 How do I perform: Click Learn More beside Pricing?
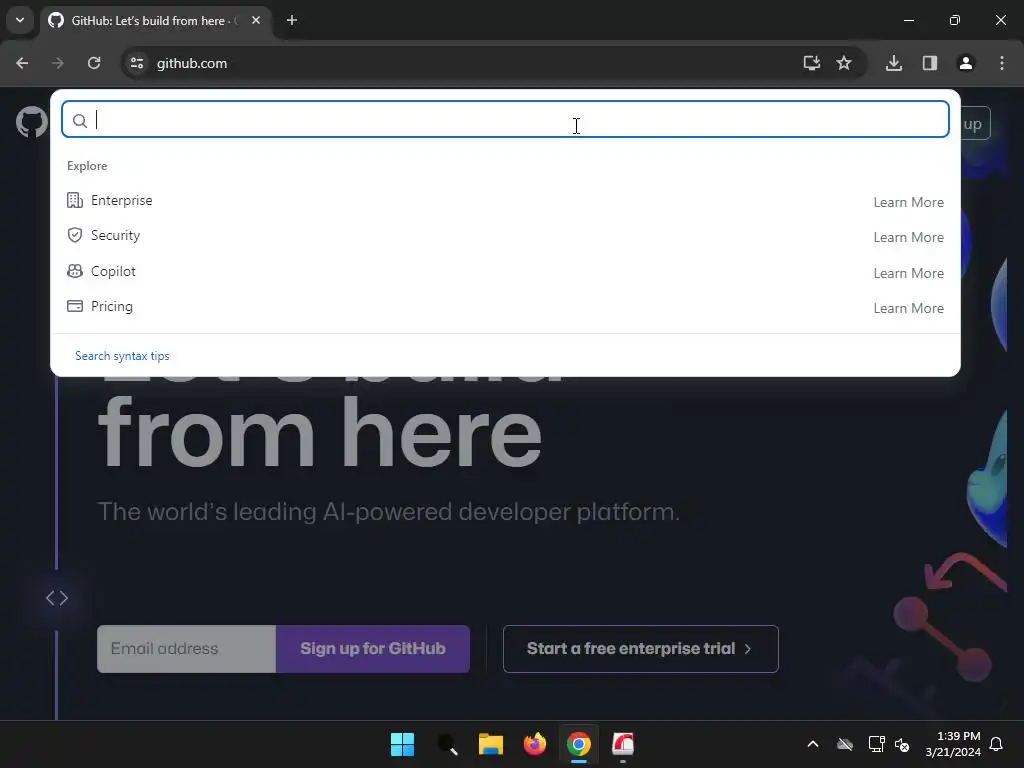pos(908,308)
